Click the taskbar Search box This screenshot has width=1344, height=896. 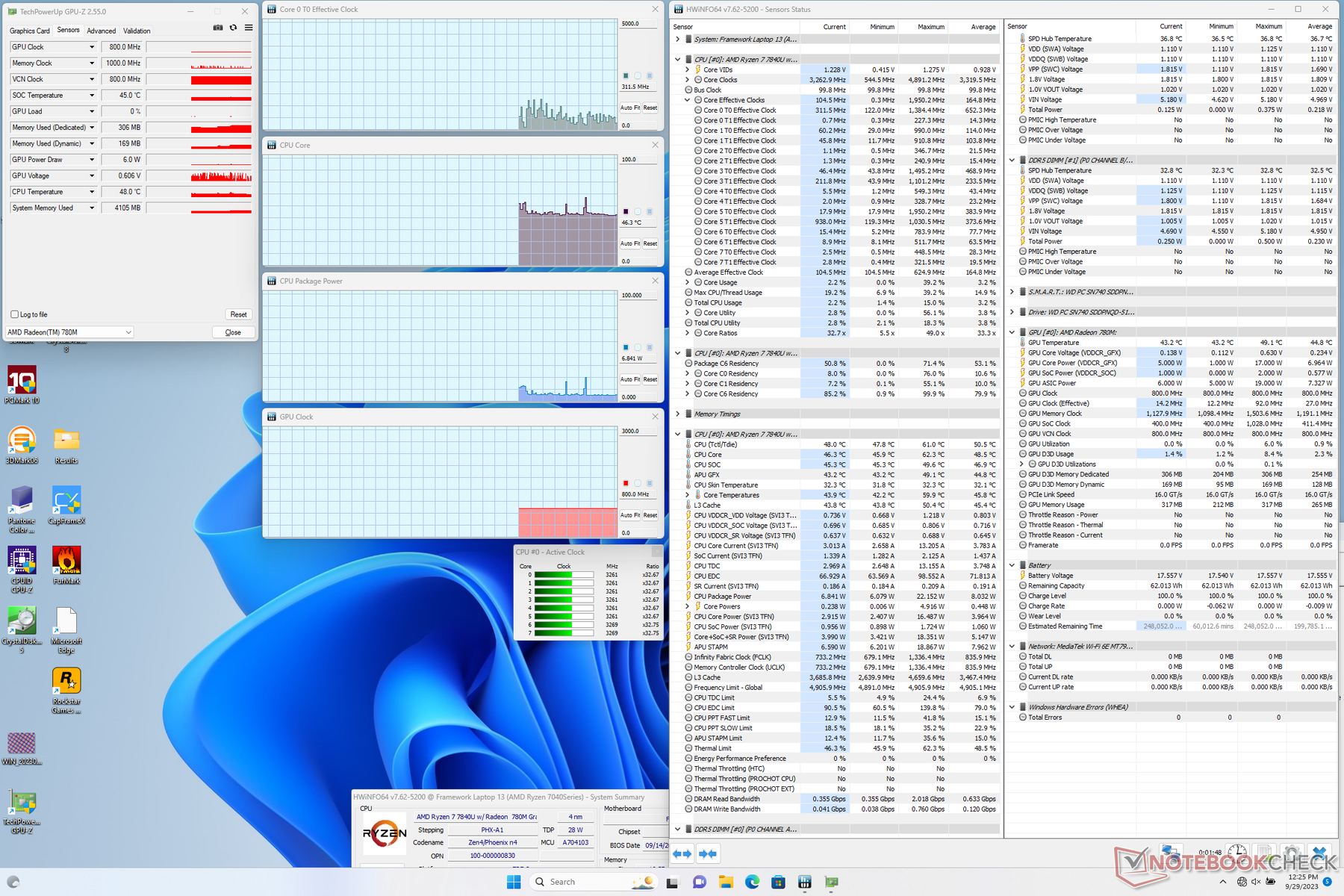(593, 882)
